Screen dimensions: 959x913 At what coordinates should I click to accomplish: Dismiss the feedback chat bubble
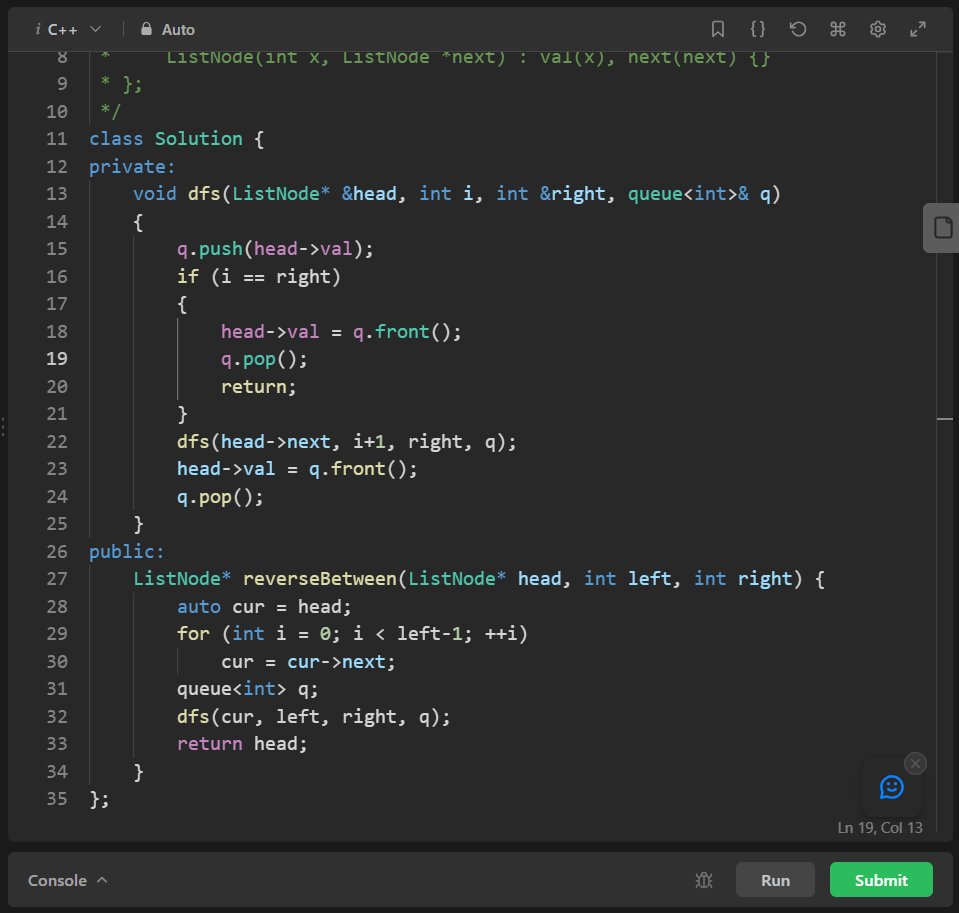[915, 763]
